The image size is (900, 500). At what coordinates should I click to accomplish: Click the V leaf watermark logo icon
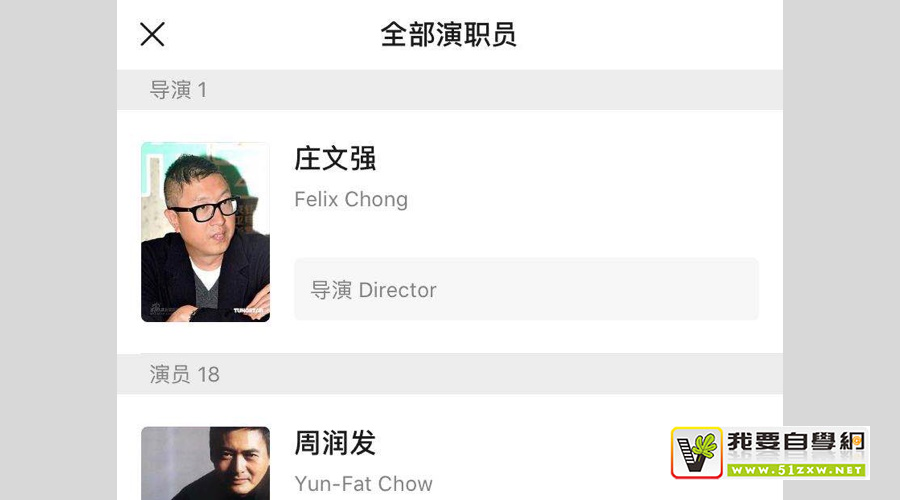pyautogui.click(x=697, y=453)
